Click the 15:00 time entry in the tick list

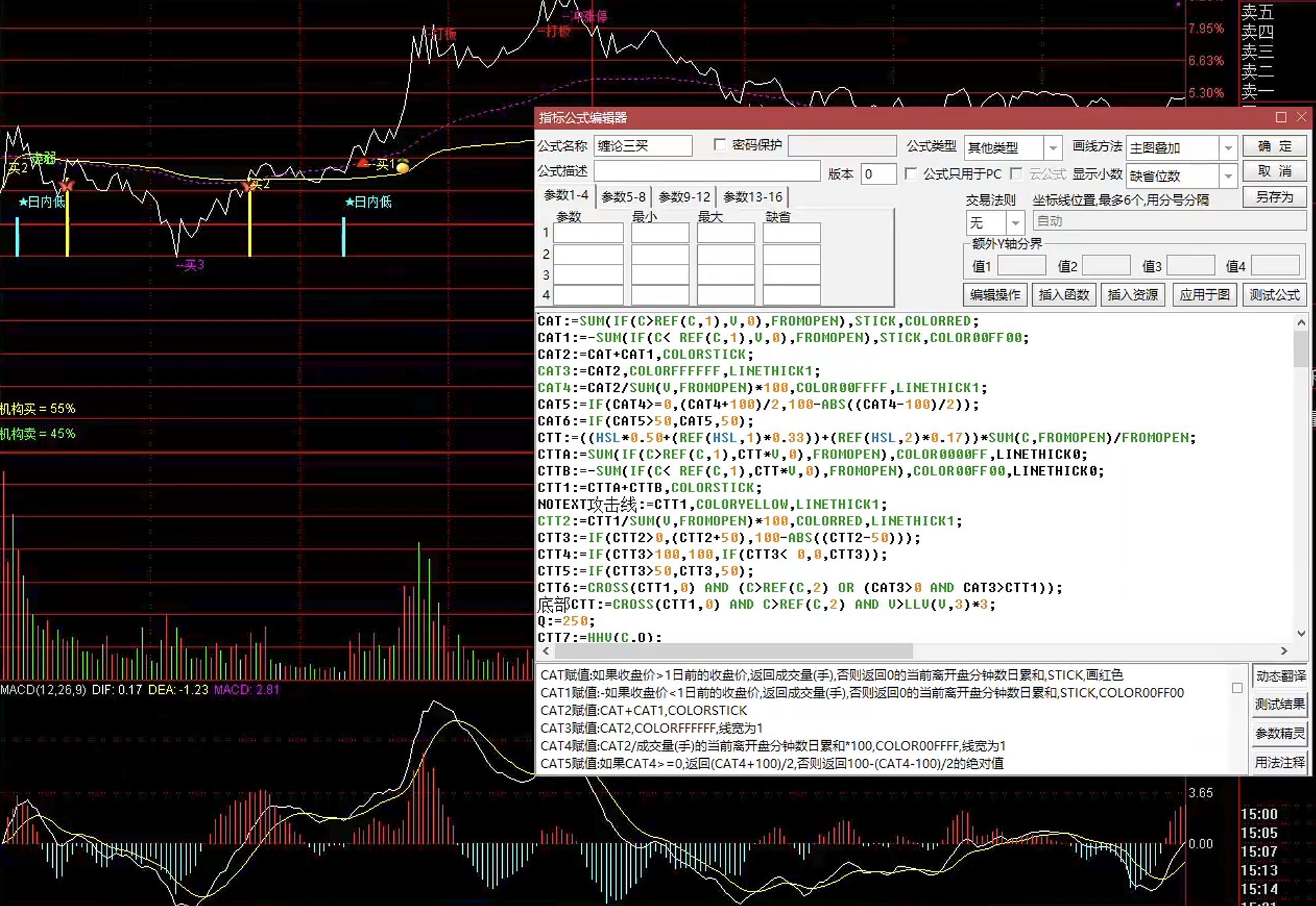coord(1259,814)
